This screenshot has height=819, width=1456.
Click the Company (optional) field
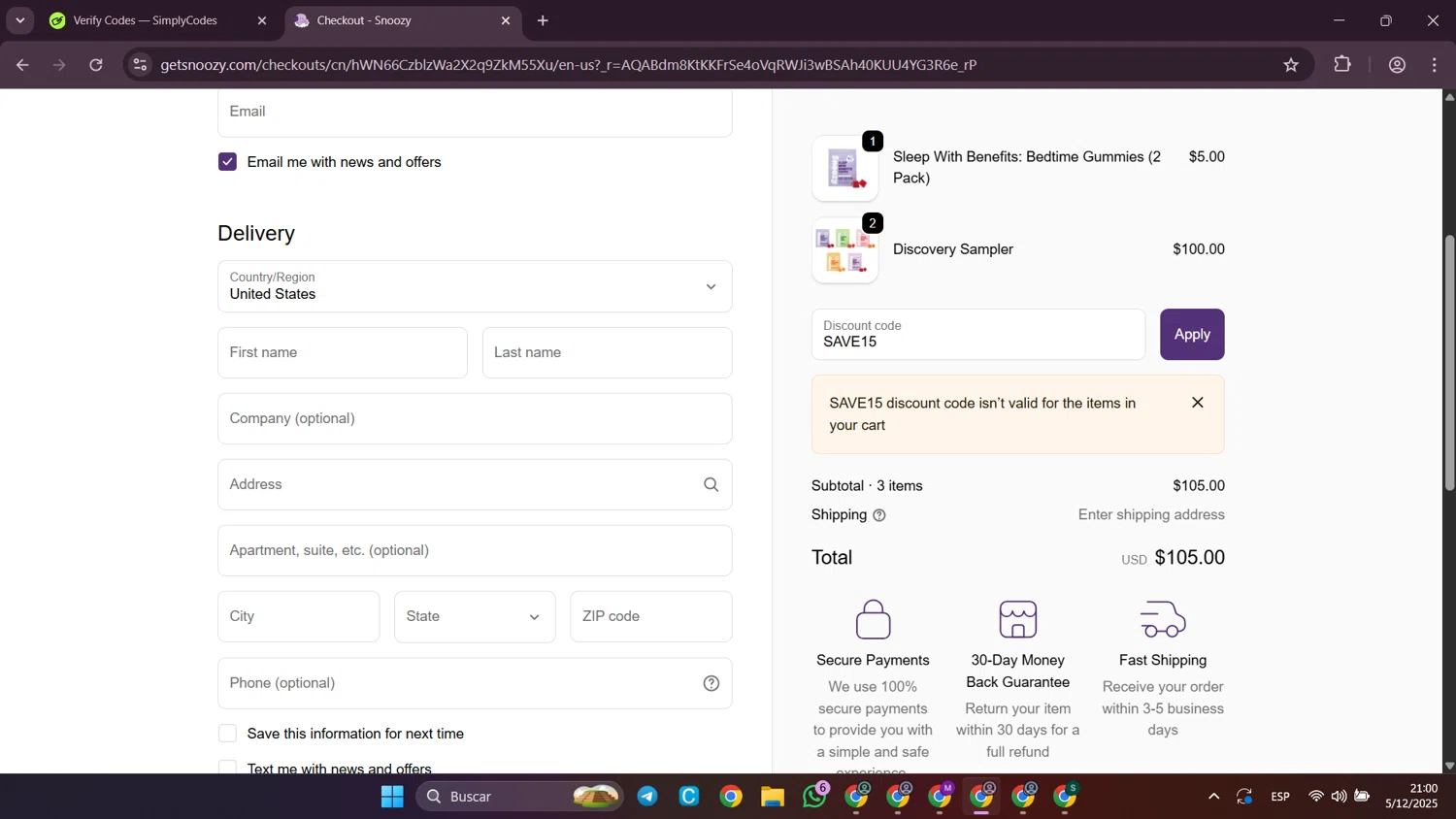(x=475, y=418)
